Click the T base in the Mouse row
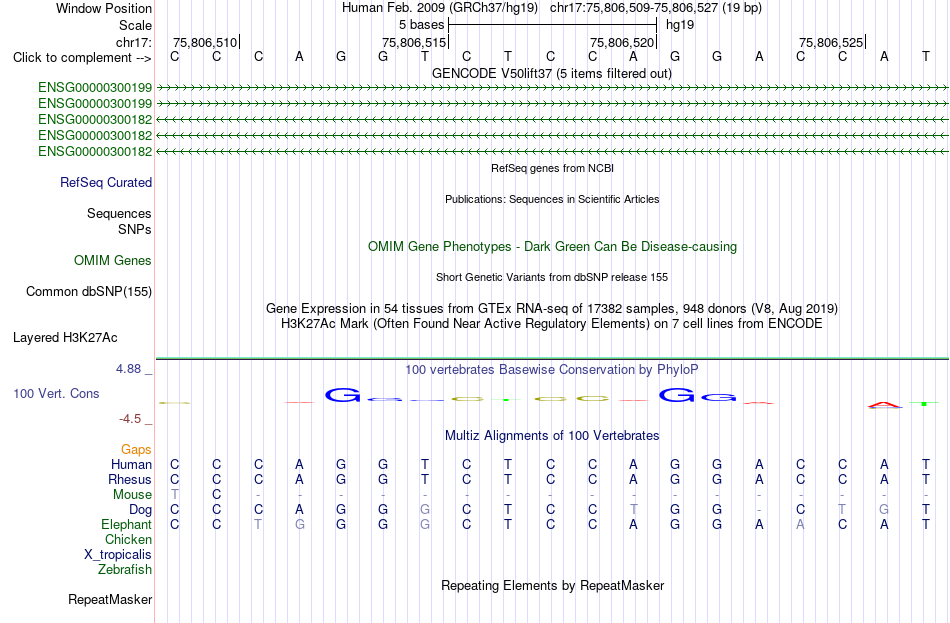Image resolution: width=950 pixels, height=623 pixels. (174, 495)
